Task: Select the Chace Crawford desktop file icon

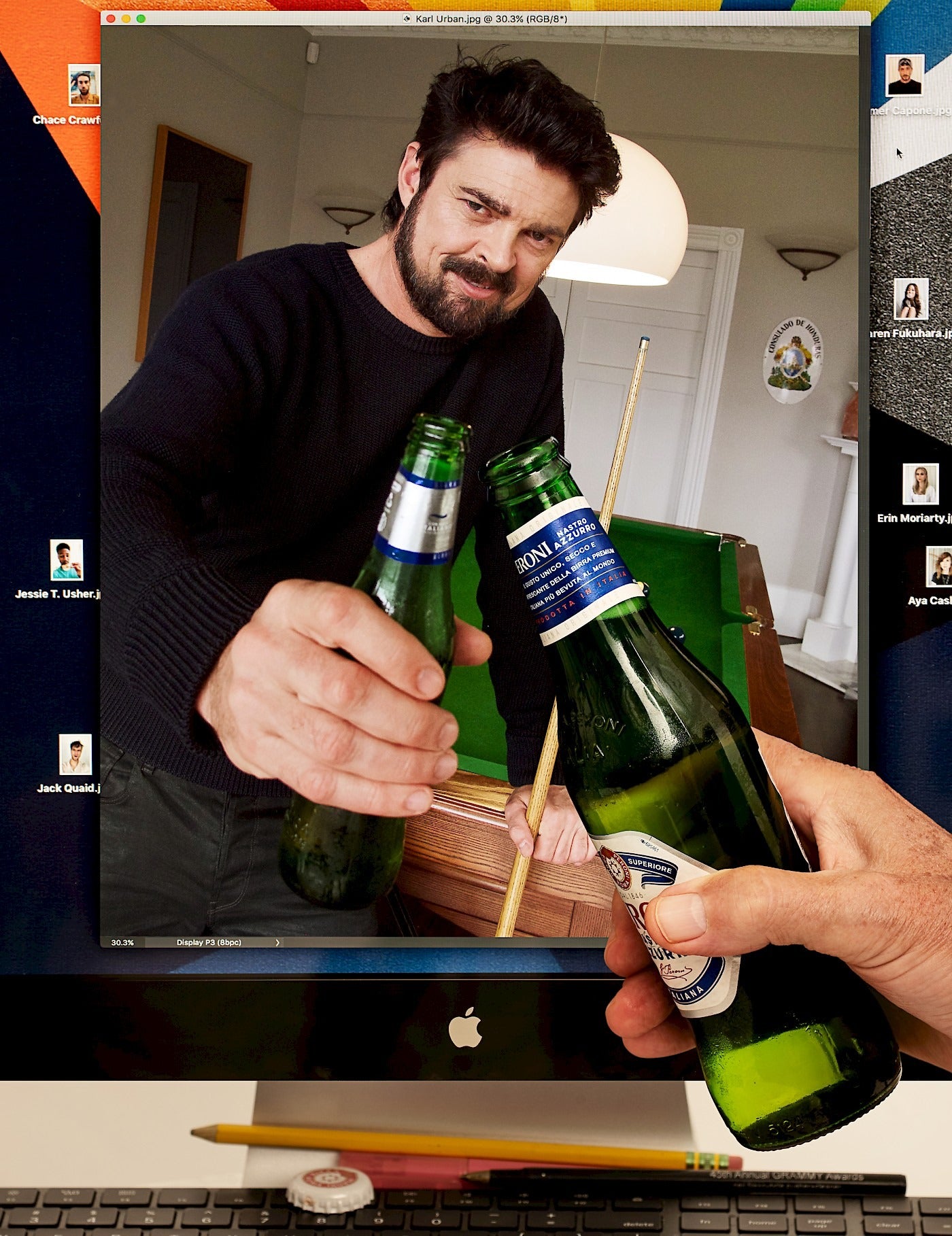Action: [x=84, y=85]
